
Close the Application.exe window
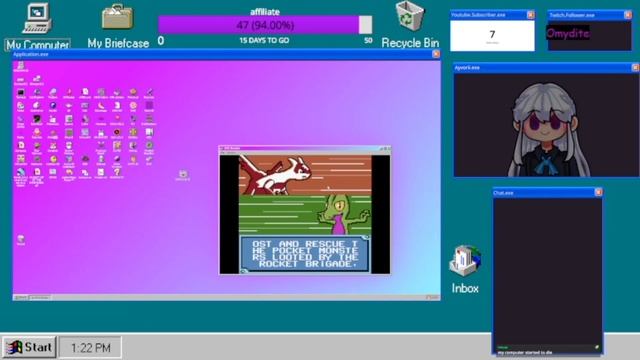(436, 54)
